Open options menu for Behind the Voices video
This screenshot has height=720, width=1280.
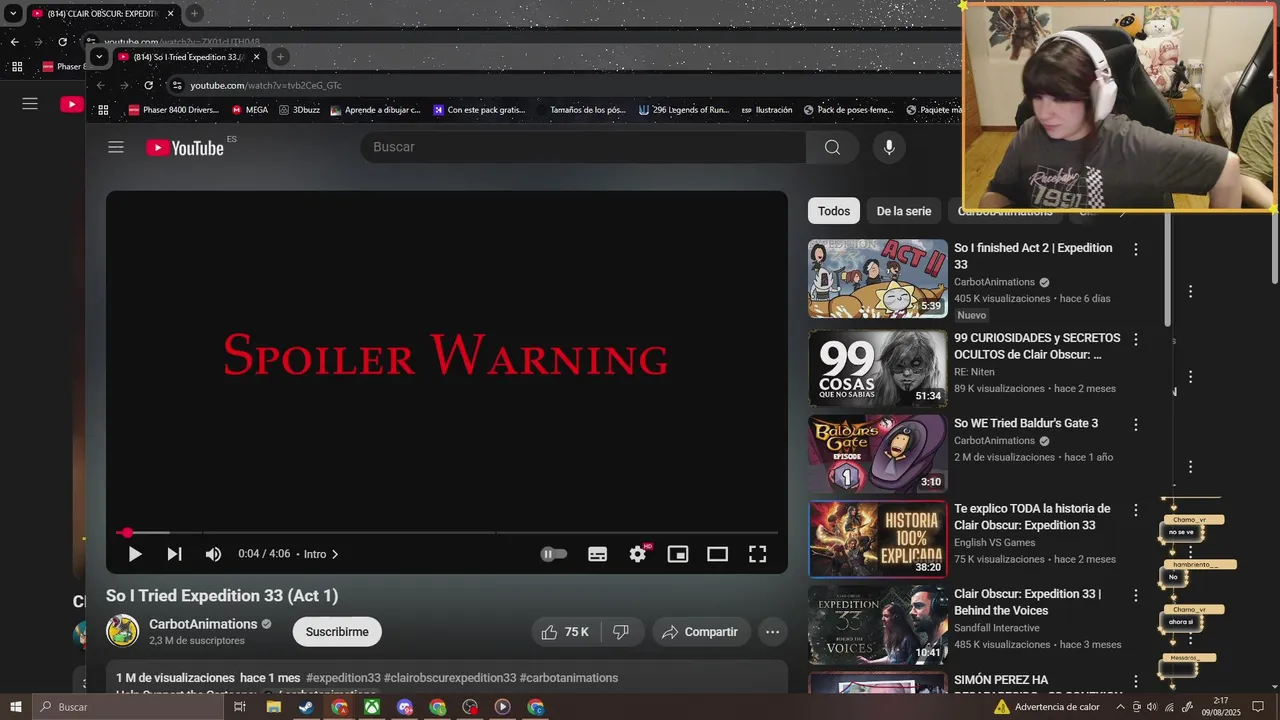pyautogui.click(x=1135, y=595)
